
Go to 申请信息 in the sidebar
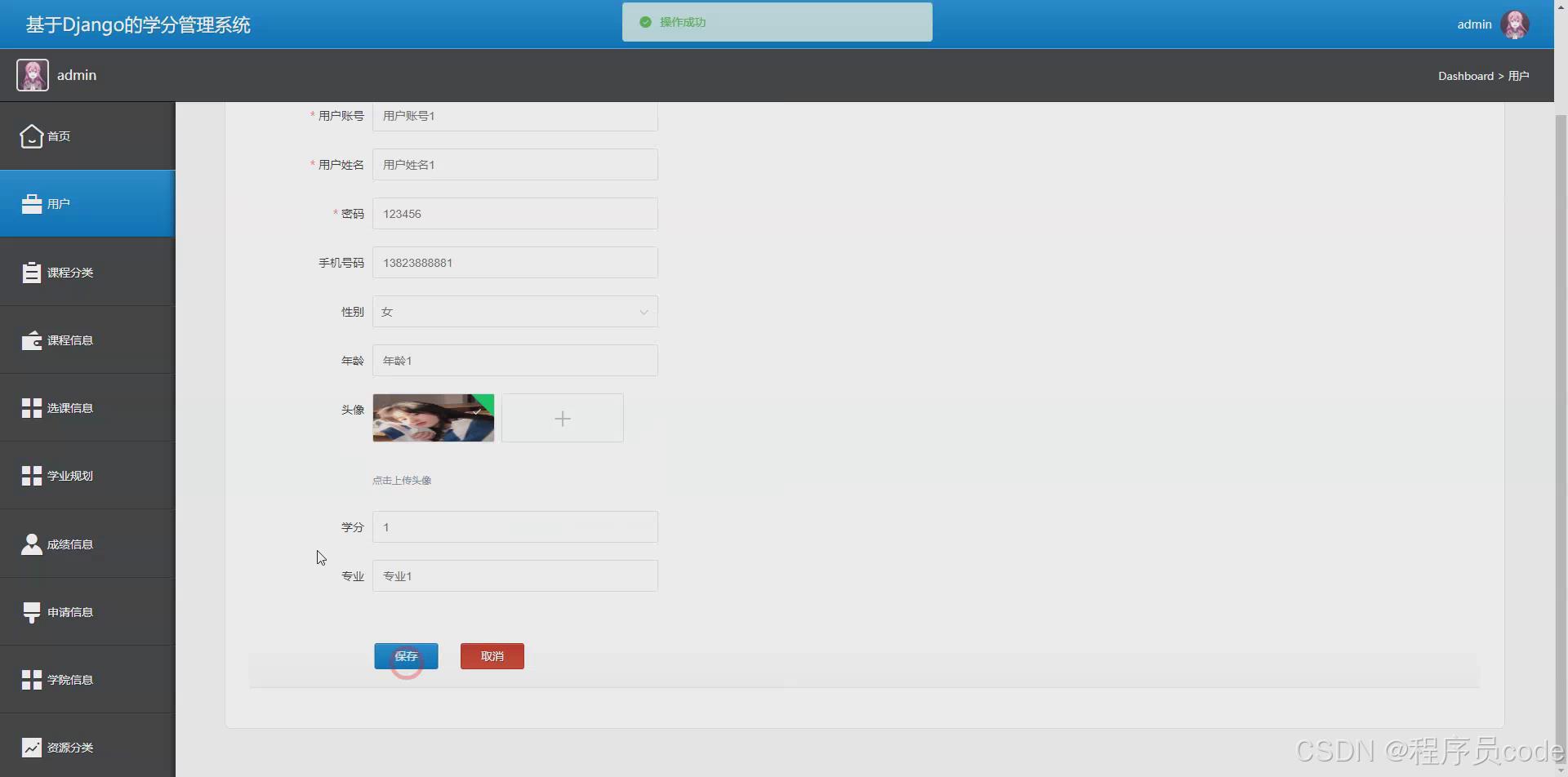[x=87, y=612]
